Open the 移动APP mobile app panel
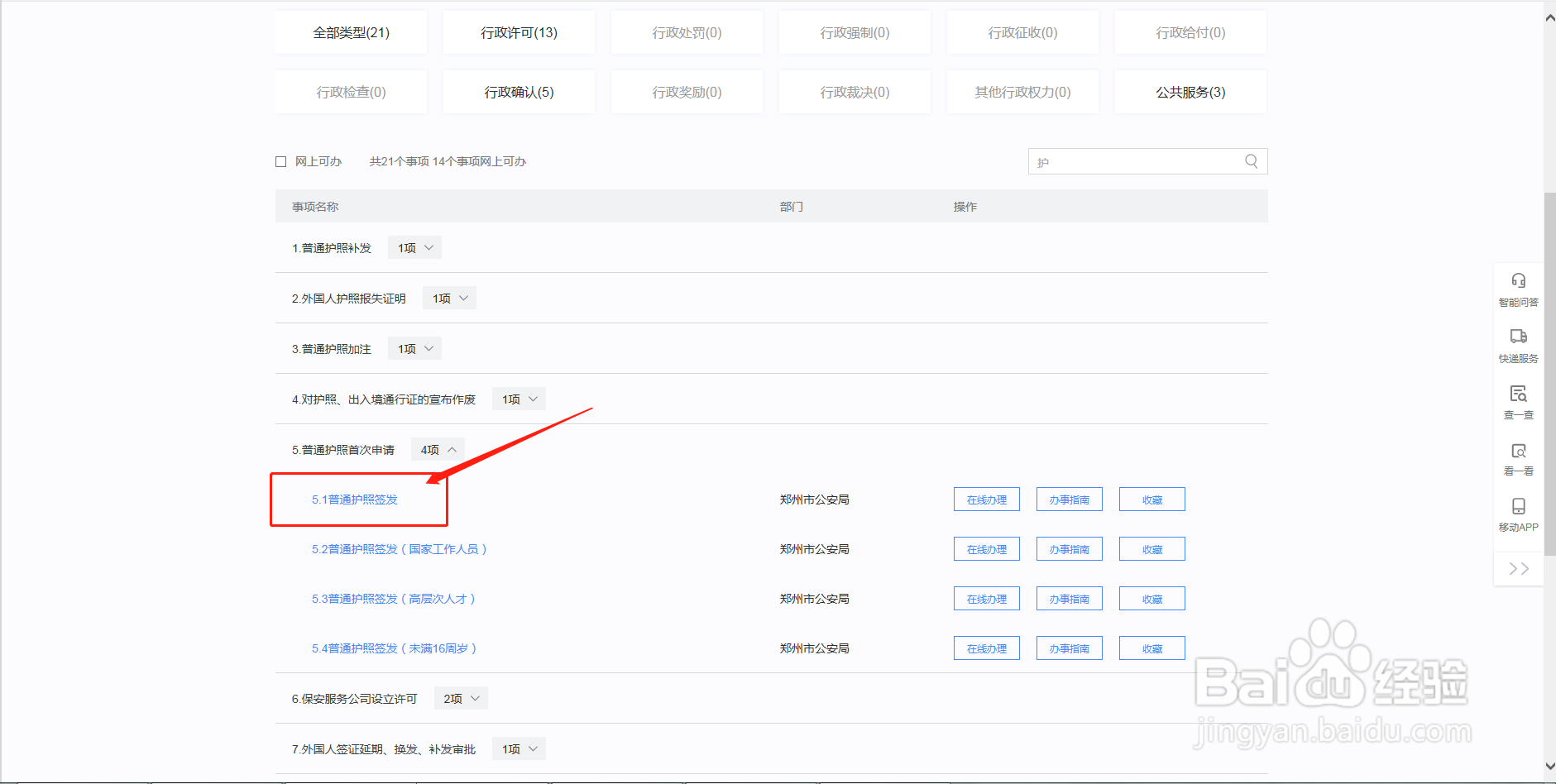This screenshot has width=1556, height=784. 1518,514
